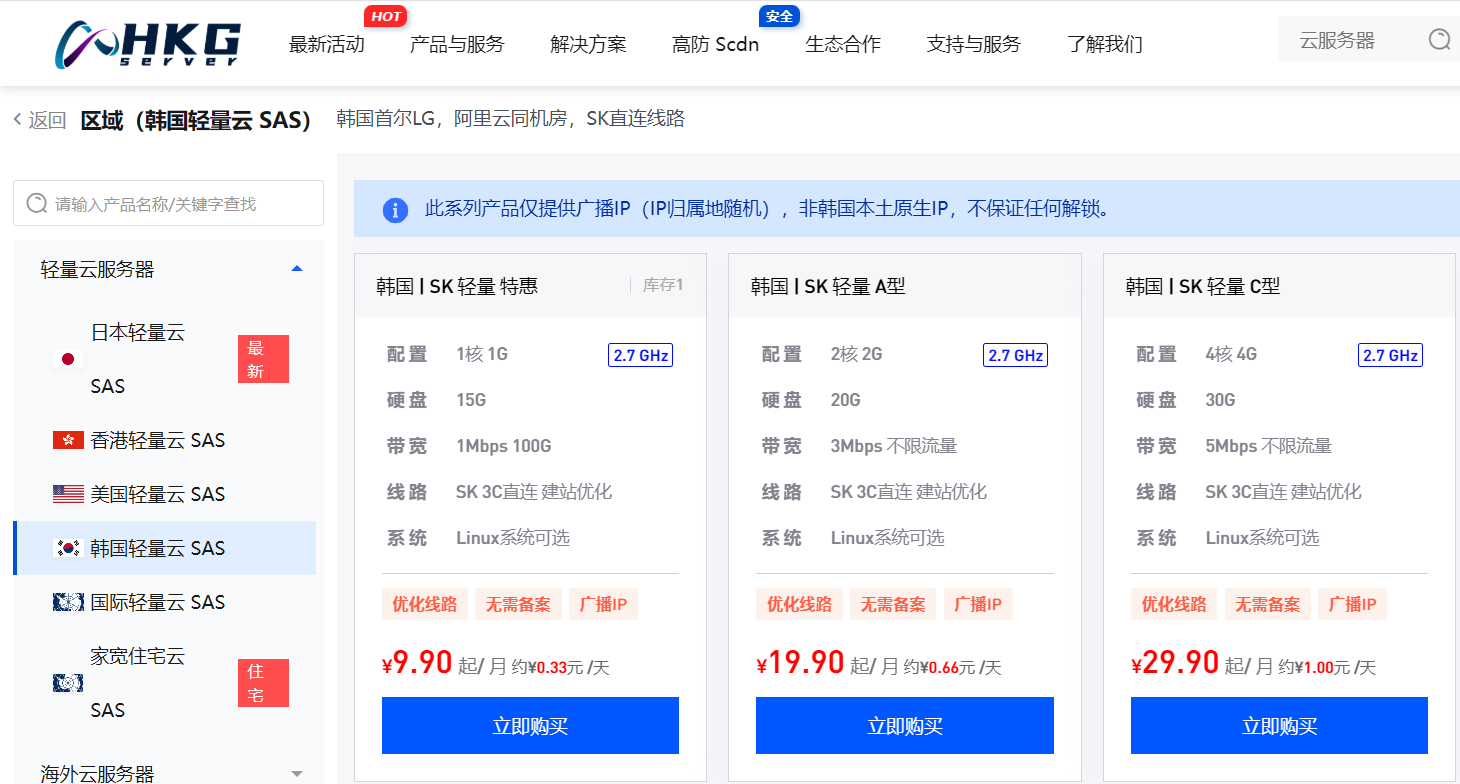Image resolution: width=1460 pixels, height=784 pixels.
Task: Click the Japan flag icon
Action: click(68, 359)
